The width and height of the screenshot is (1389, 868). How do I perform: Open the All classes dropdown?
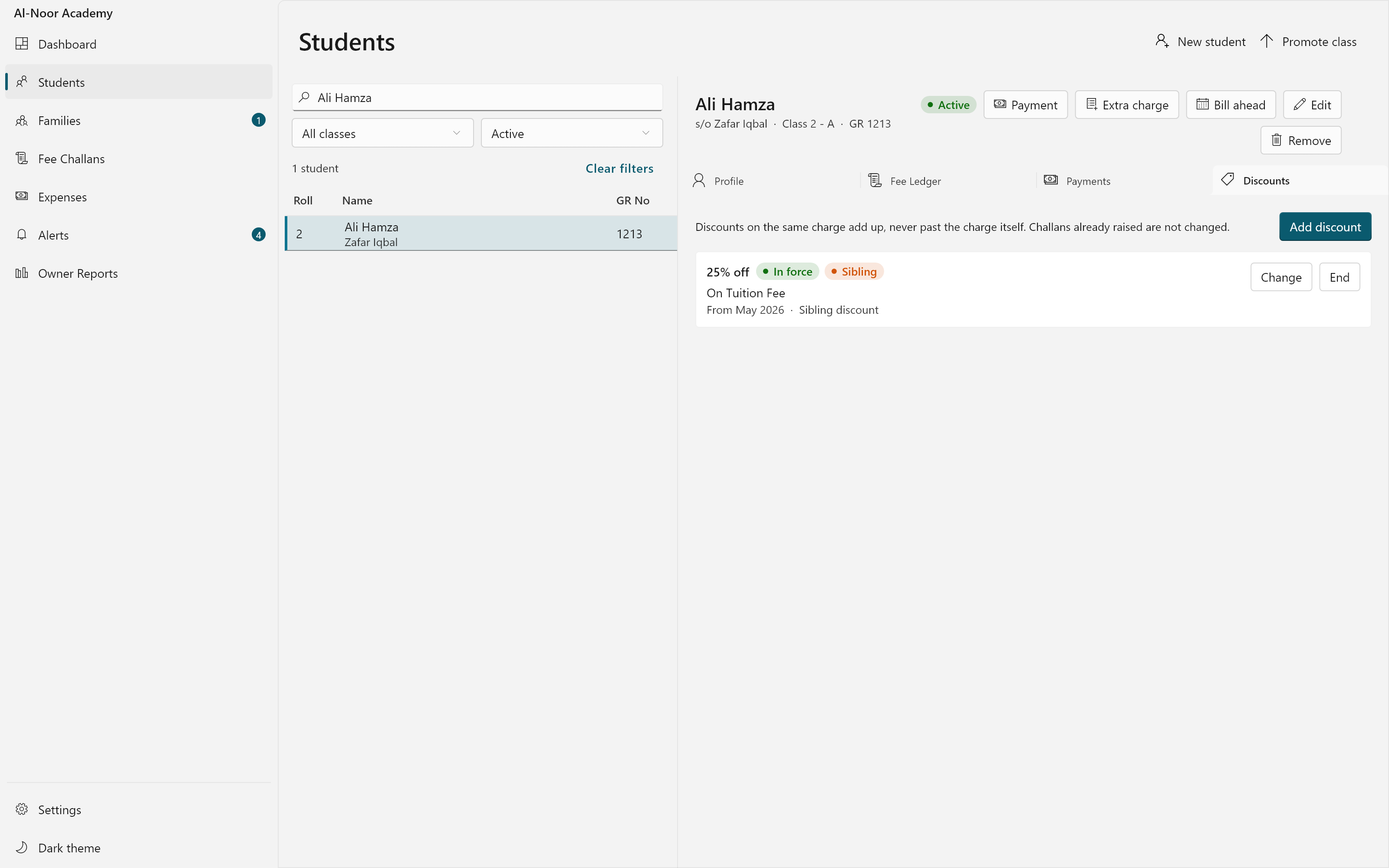(x=383, y=133)
